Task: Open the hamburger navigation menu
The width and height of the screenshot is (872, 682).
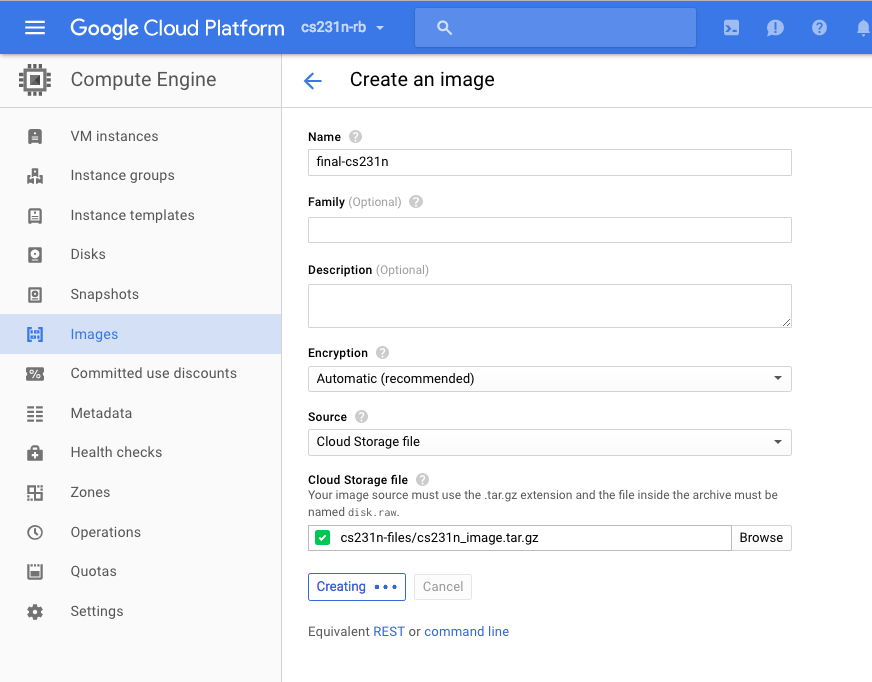Action: pos(35,27)
